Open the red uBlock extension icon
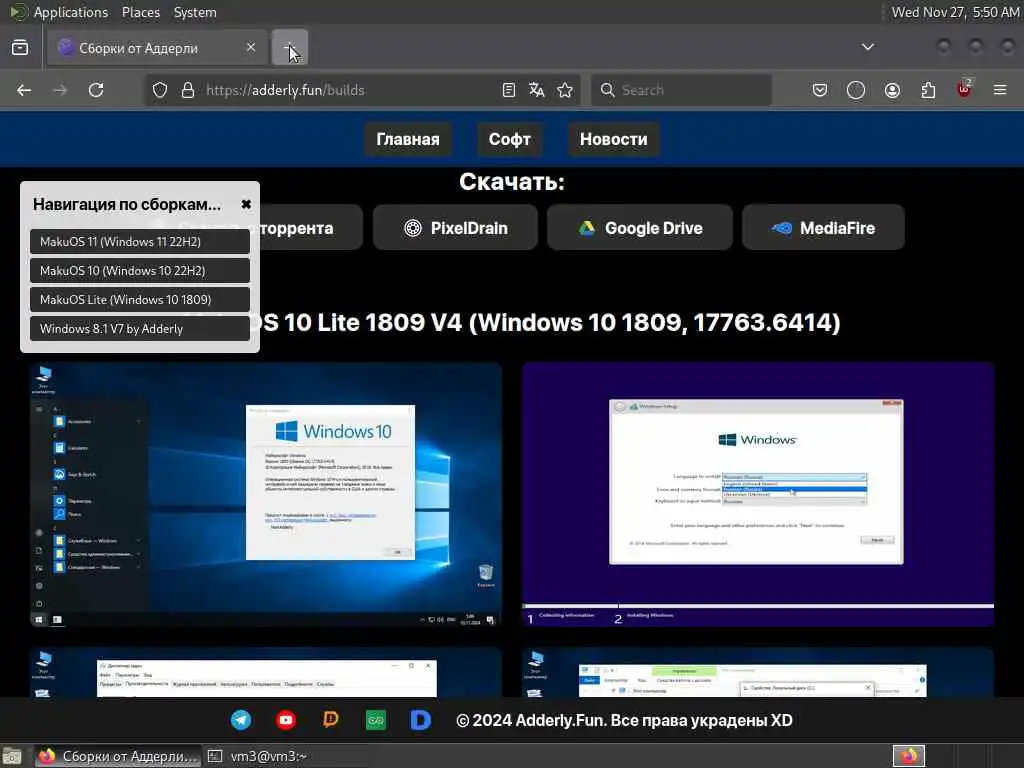This screenshot has height=768, width=1024. pyautogui.click(x=964, y=89)
